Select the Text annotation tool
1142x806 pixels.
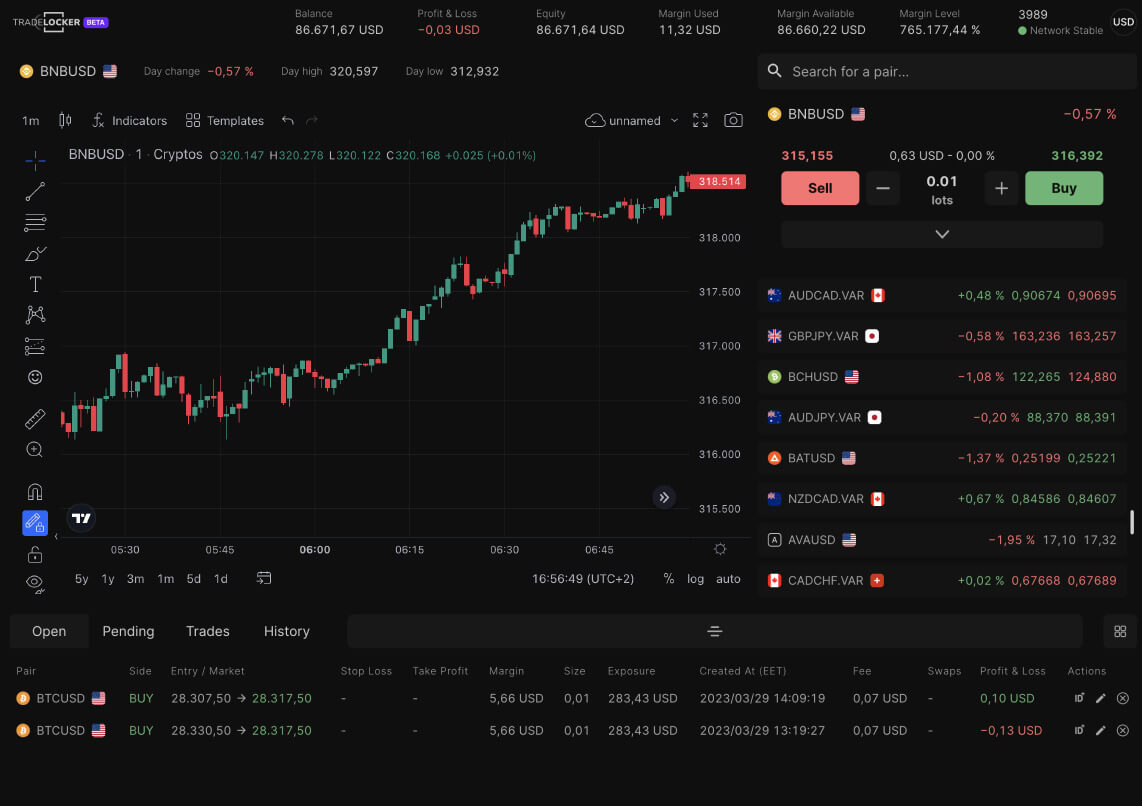click(x=35, y=284)
